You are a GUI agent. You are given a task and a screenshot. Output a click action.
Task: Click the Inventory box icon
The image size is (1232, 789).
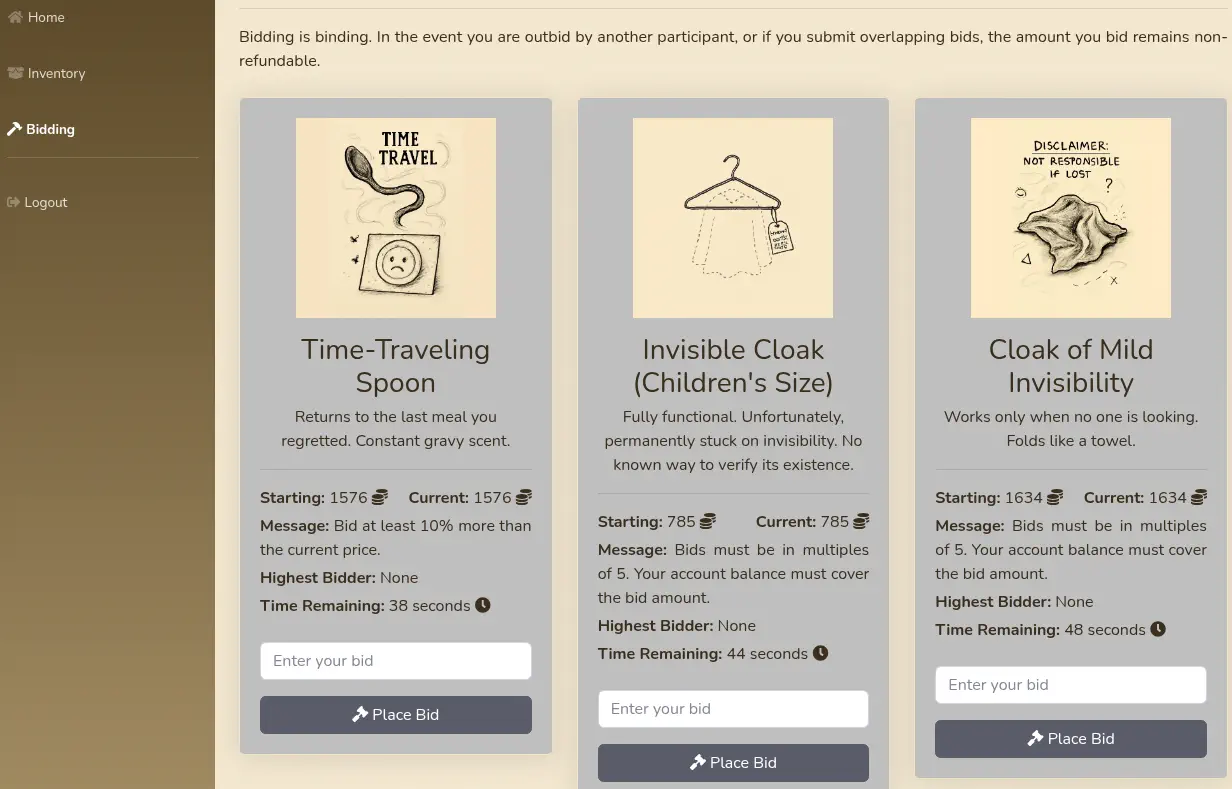[x=14, y=73]
